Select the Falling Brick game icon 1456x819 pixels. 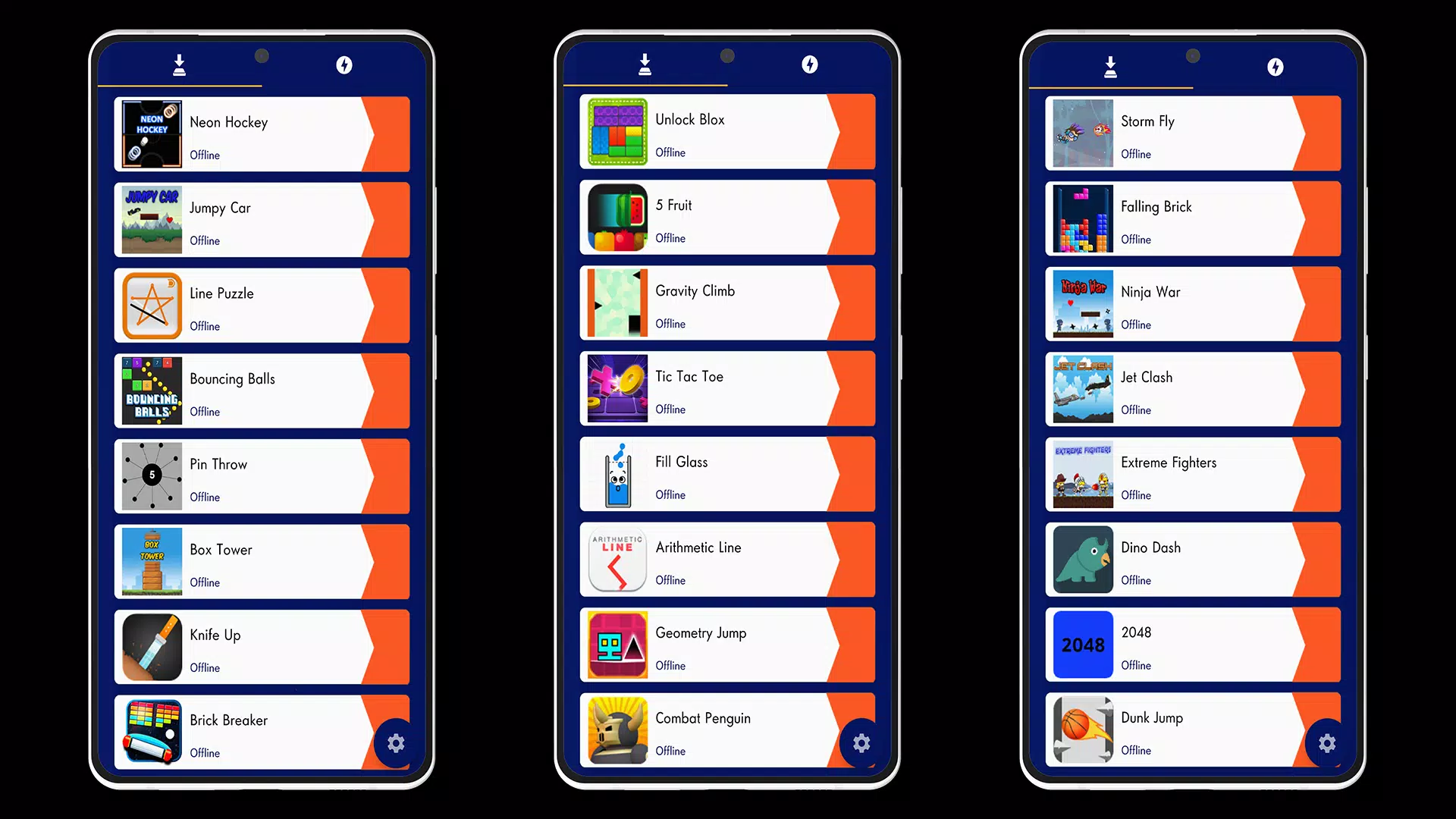(1082, 219)
